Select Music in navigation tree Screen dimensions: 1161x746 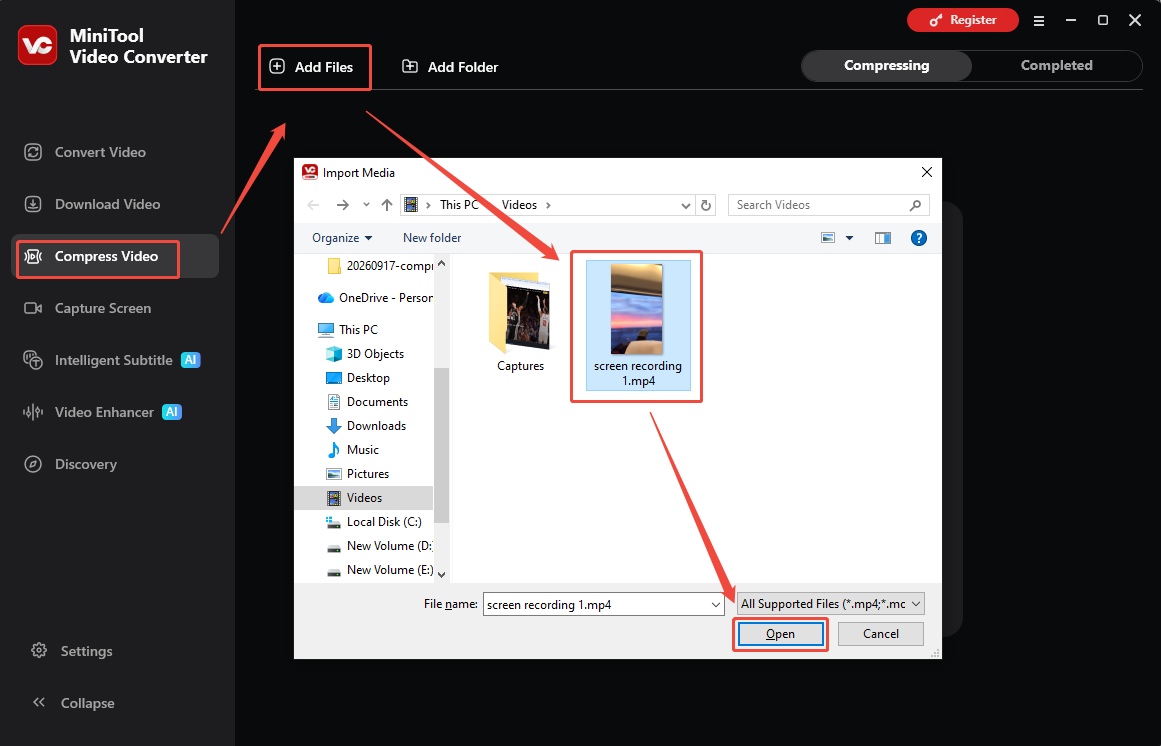click(352, 450)
